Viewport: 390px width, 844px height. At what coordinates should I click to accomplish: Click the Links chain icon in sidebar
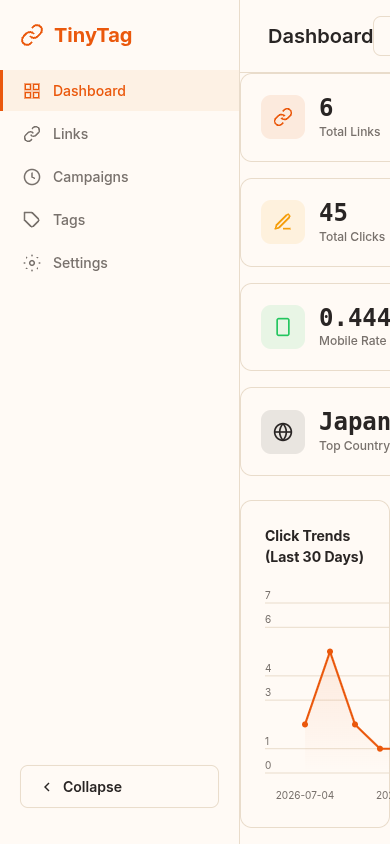coord(32,133)
